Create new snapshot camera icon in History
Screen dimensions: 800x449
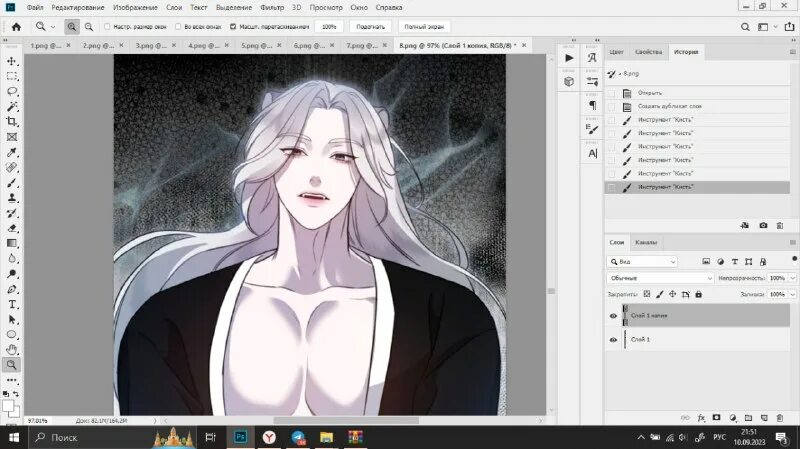click(x=763, y=226)
